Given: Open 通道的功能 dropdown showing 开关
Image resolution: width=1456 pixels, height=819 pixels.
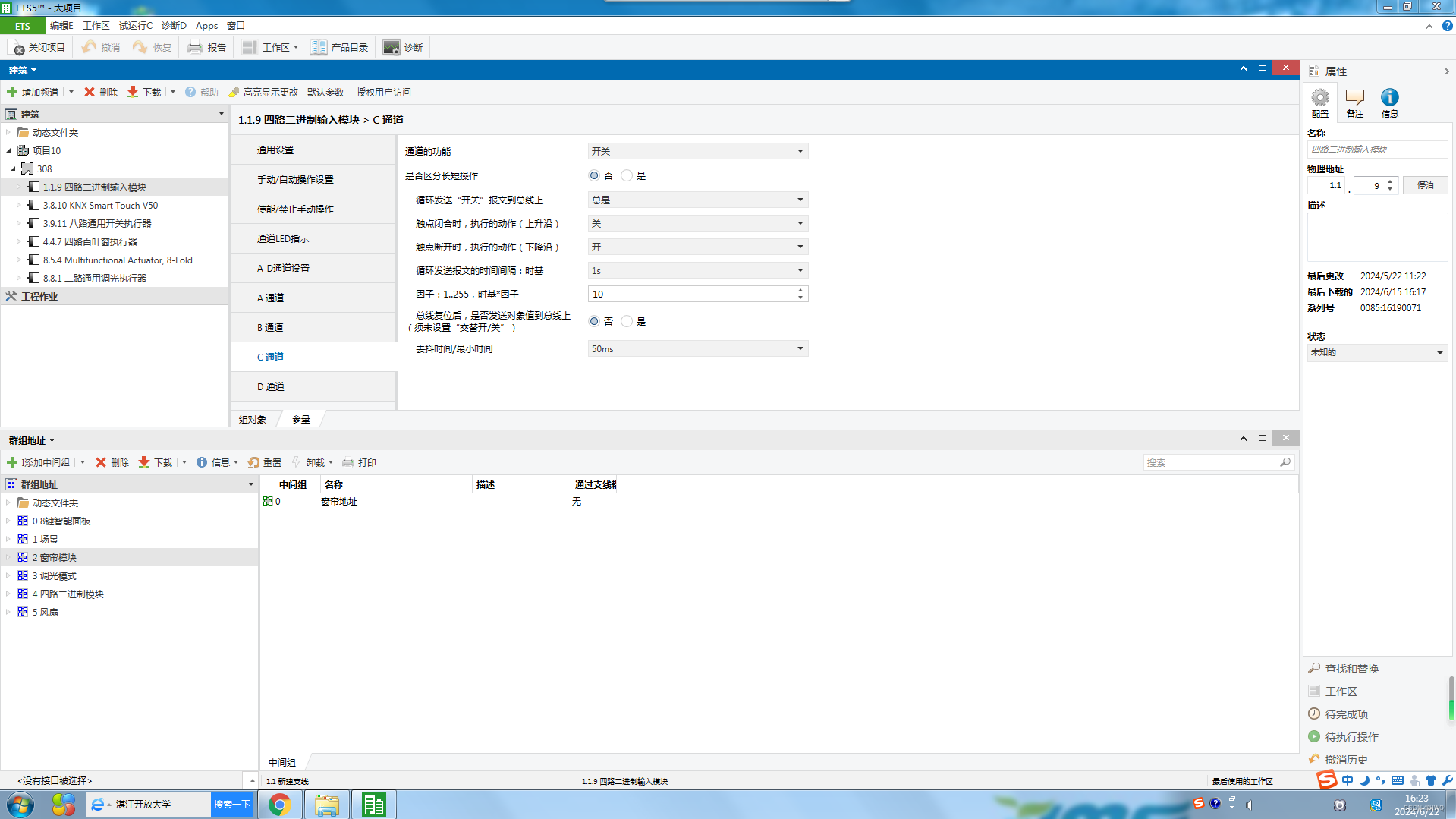Looking at the screenshot, I should coord(697,151).
